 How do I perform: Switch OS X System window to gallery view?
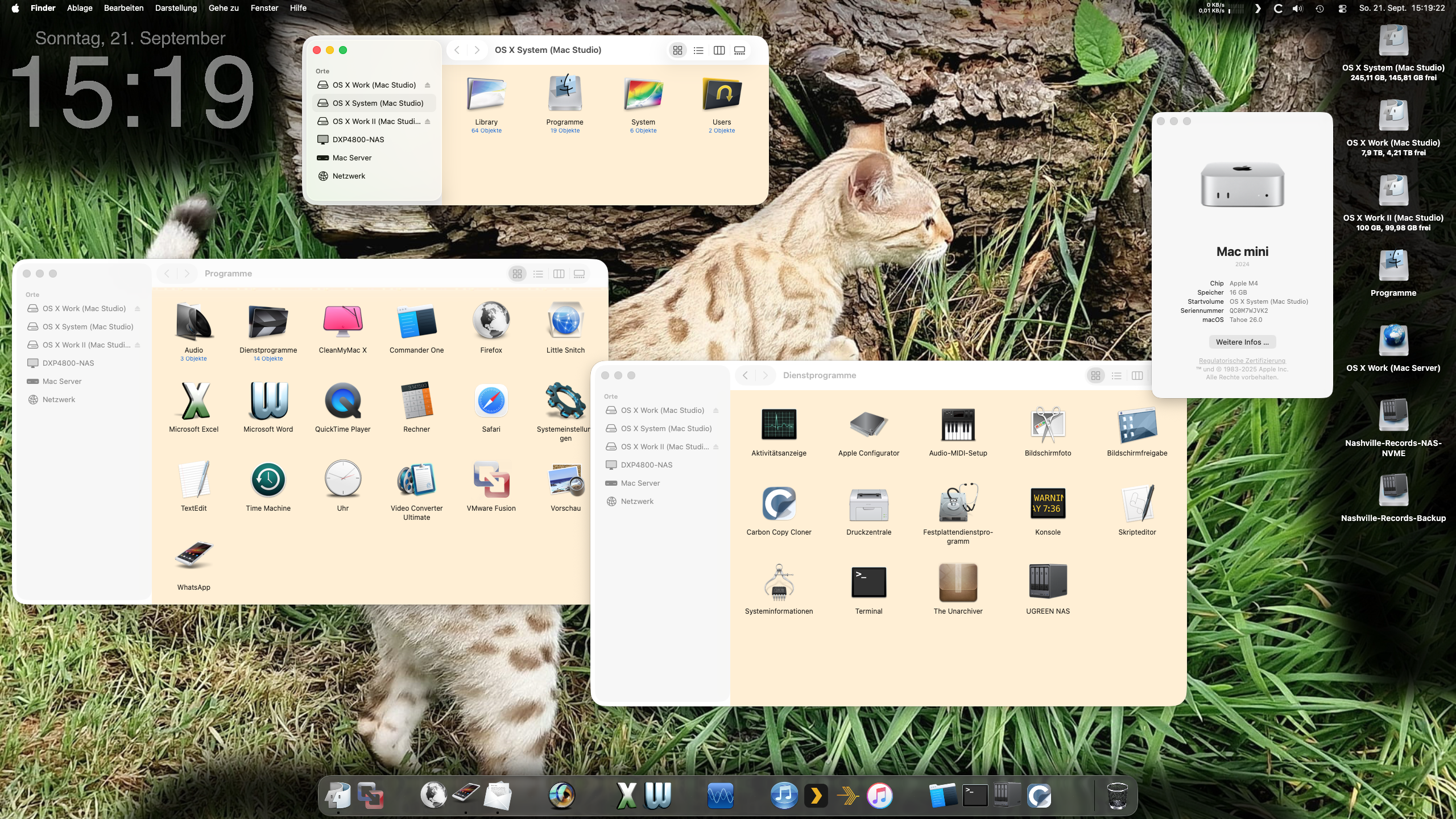[739, 50]
